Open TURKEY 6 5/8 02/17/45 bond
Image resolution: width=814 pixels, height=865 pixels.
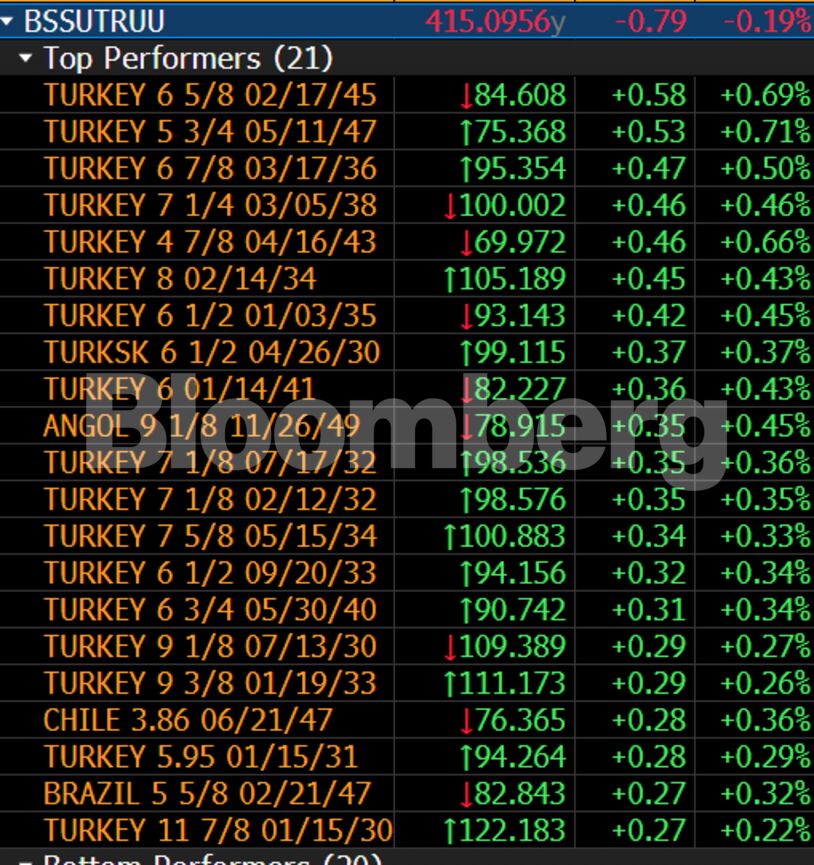click(x=210, y=95)
